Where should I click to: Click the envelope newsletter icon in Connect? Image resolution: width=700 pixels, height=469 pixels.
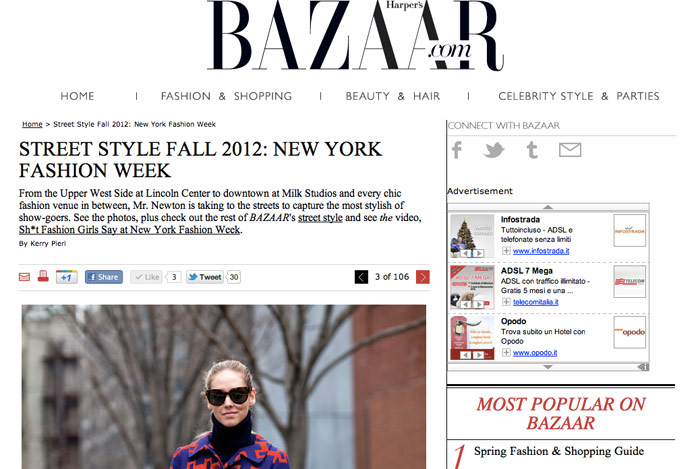[570, 150]
